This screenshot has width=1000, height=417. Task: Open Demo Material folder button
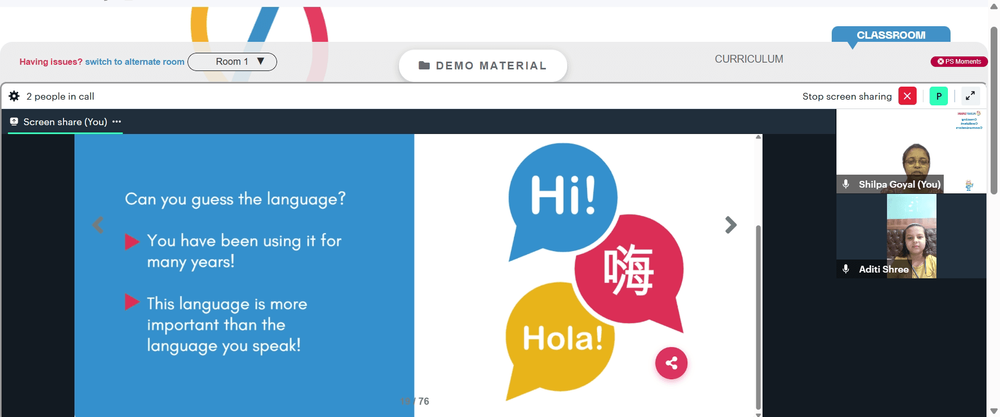coord(483,66)
